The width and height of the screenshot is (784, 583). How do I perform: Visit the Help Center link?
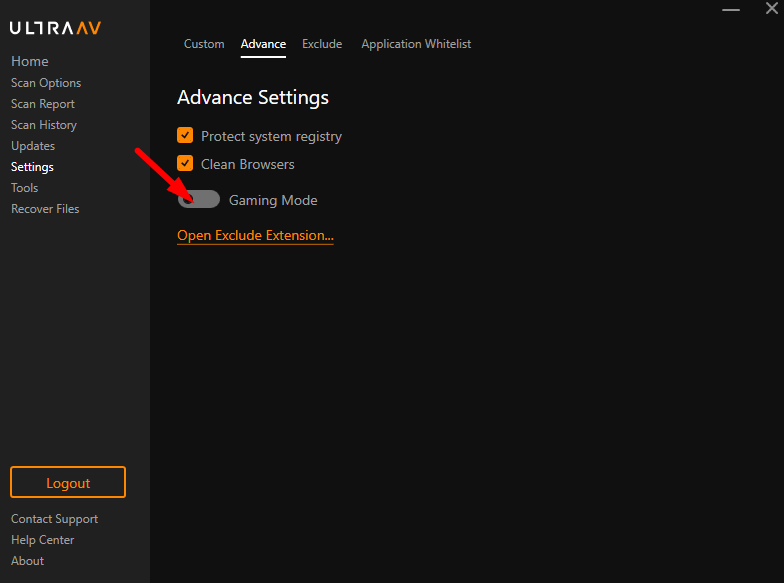43,540
